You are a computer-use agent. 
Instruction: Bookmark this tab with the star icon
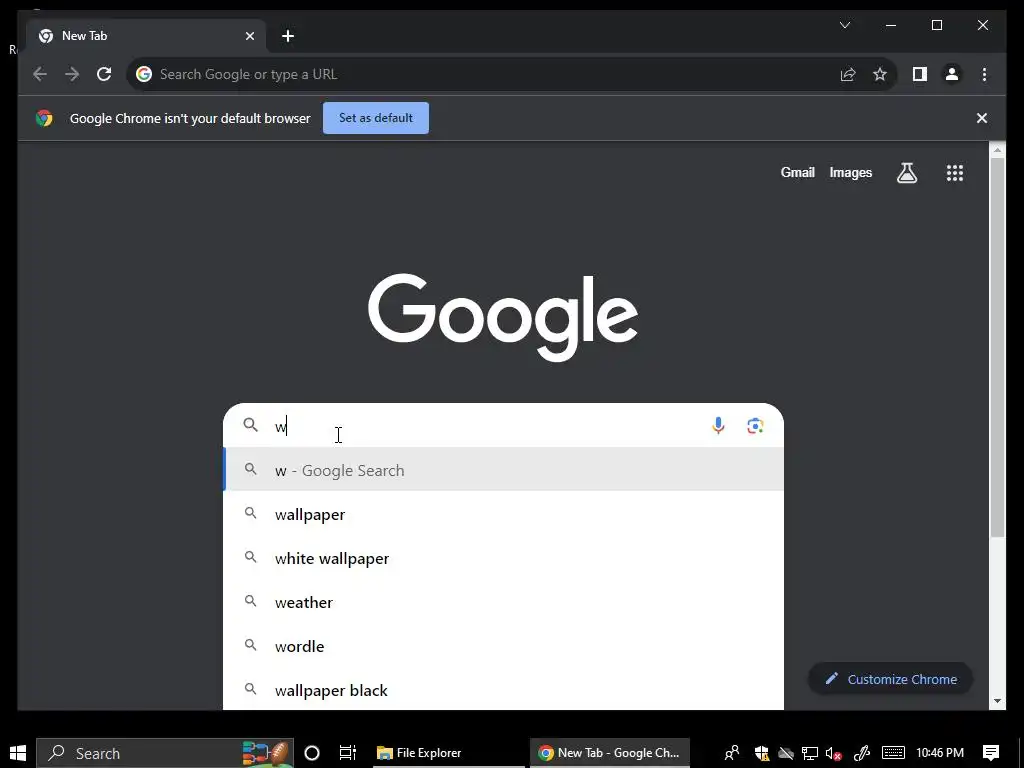point(880,74)
